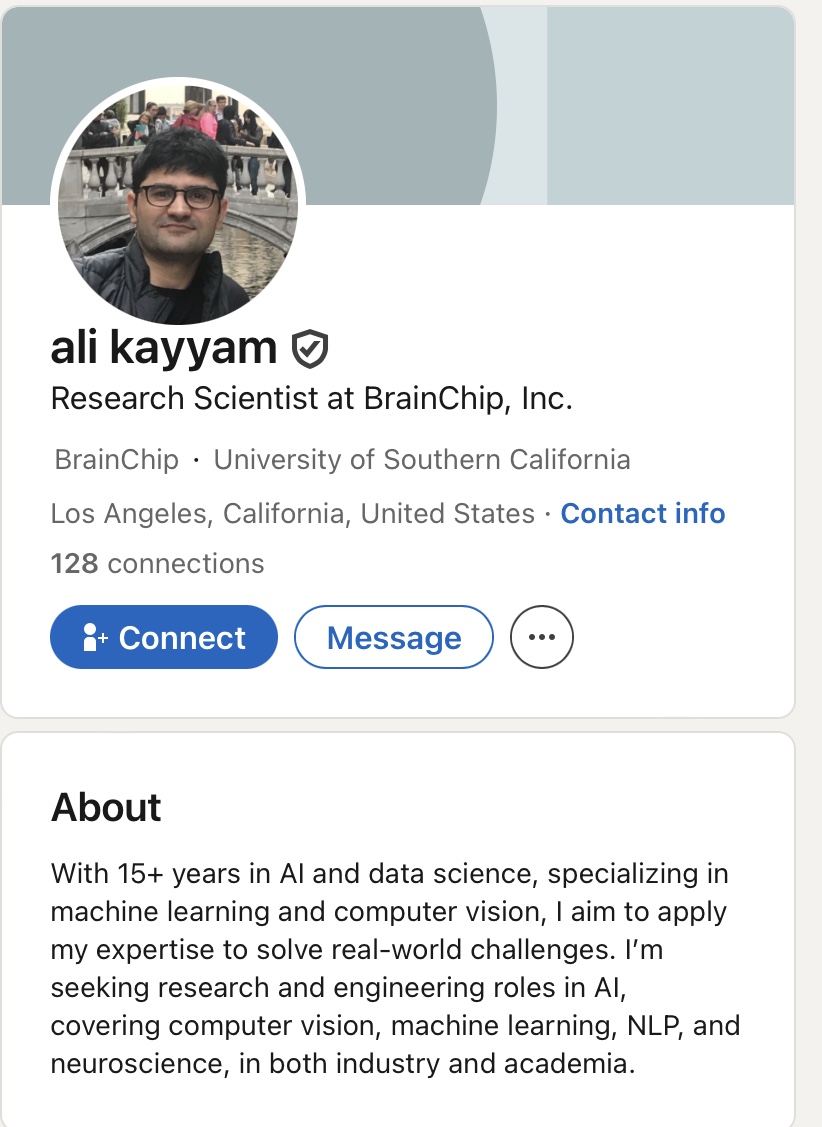Click the Los Angeles, California location text

292,514
